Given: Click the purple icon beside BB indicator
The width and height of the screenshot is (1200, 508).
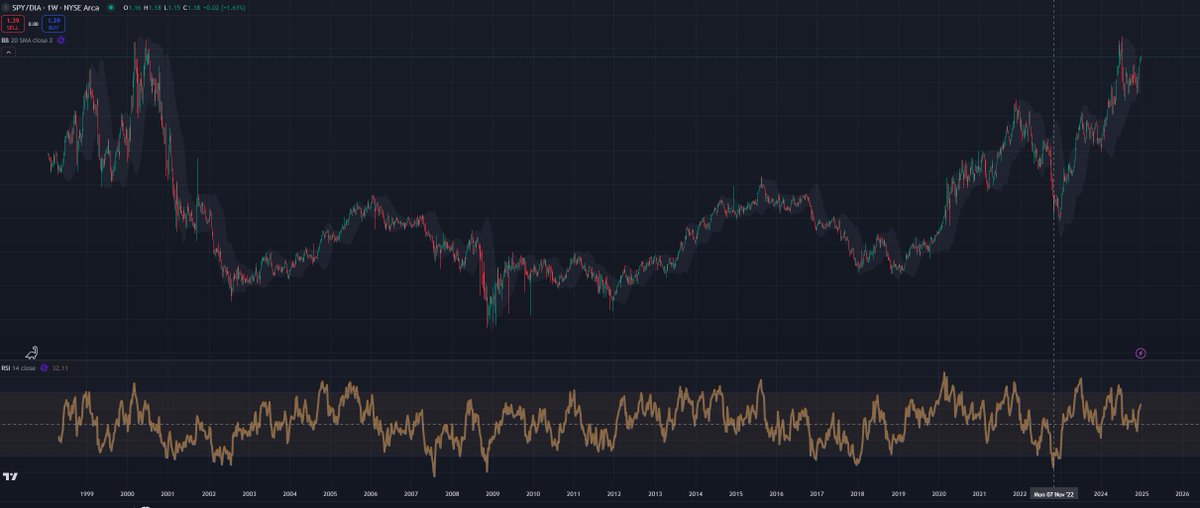Looking at the screenshot, I should 60,40.
